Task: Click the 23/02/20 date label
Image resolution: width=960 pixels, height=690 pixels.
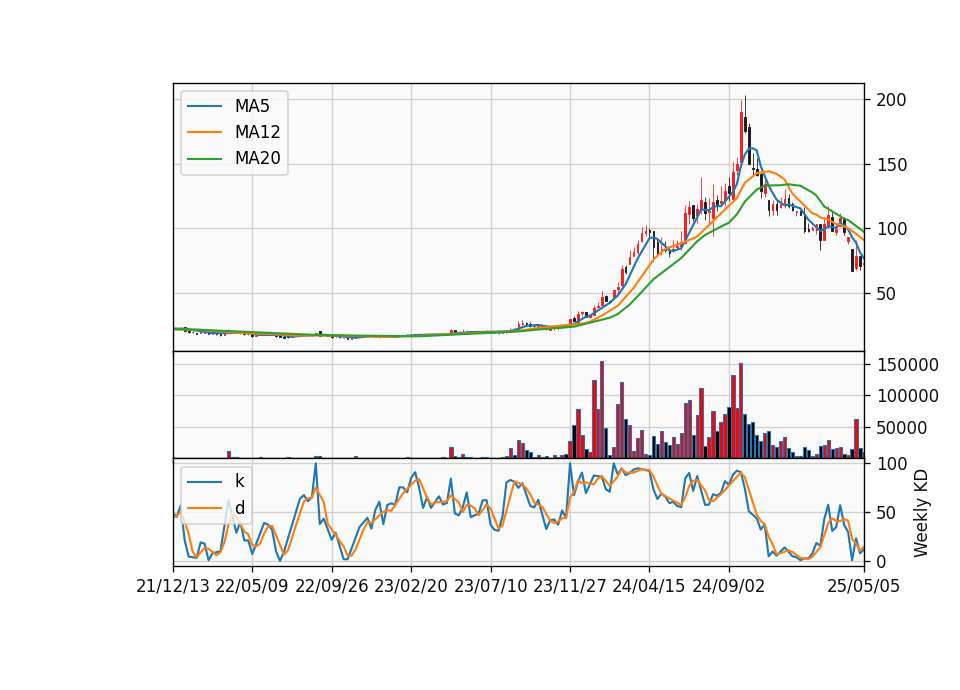Action: [x=411, y=587]
